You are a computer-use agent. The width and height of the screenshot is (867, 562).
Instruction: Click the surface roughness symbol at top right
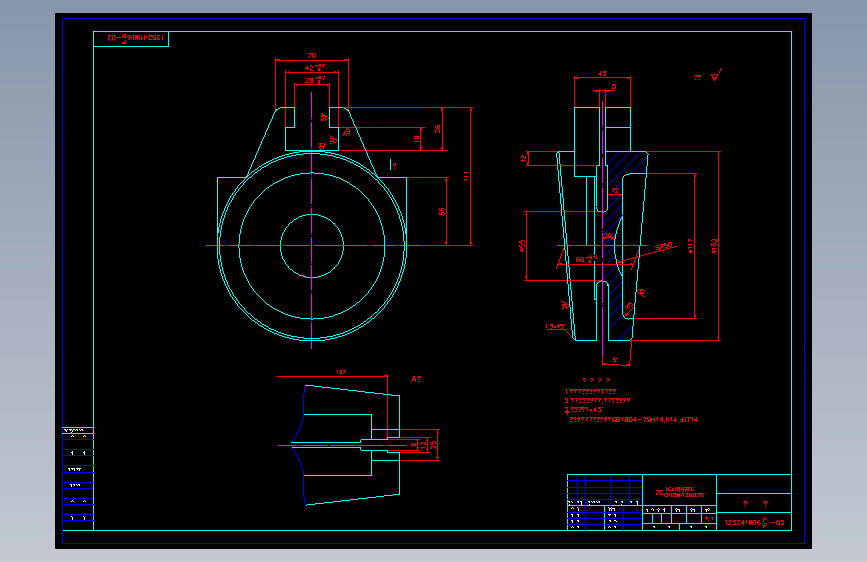point(717,75)
